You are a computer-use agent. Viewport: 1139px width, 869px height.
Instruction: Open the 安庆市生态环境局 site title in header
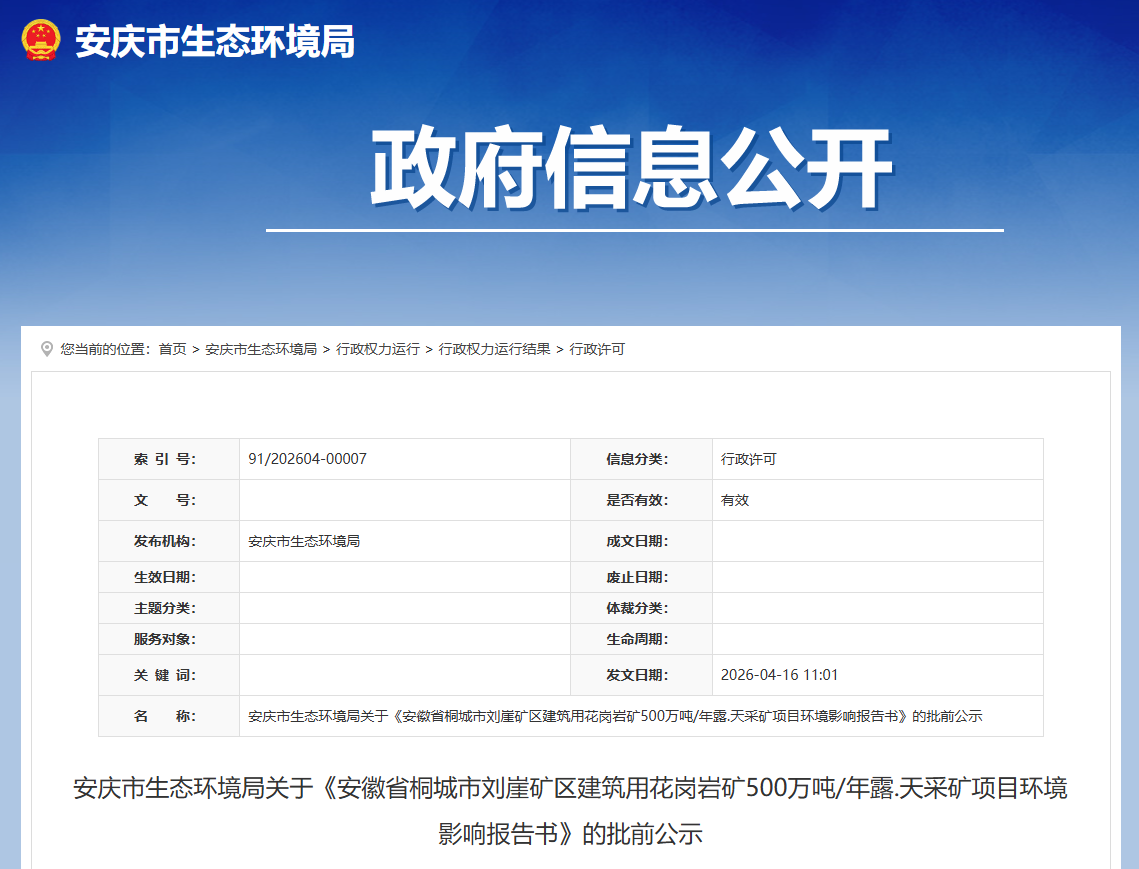tap(215, 42)
